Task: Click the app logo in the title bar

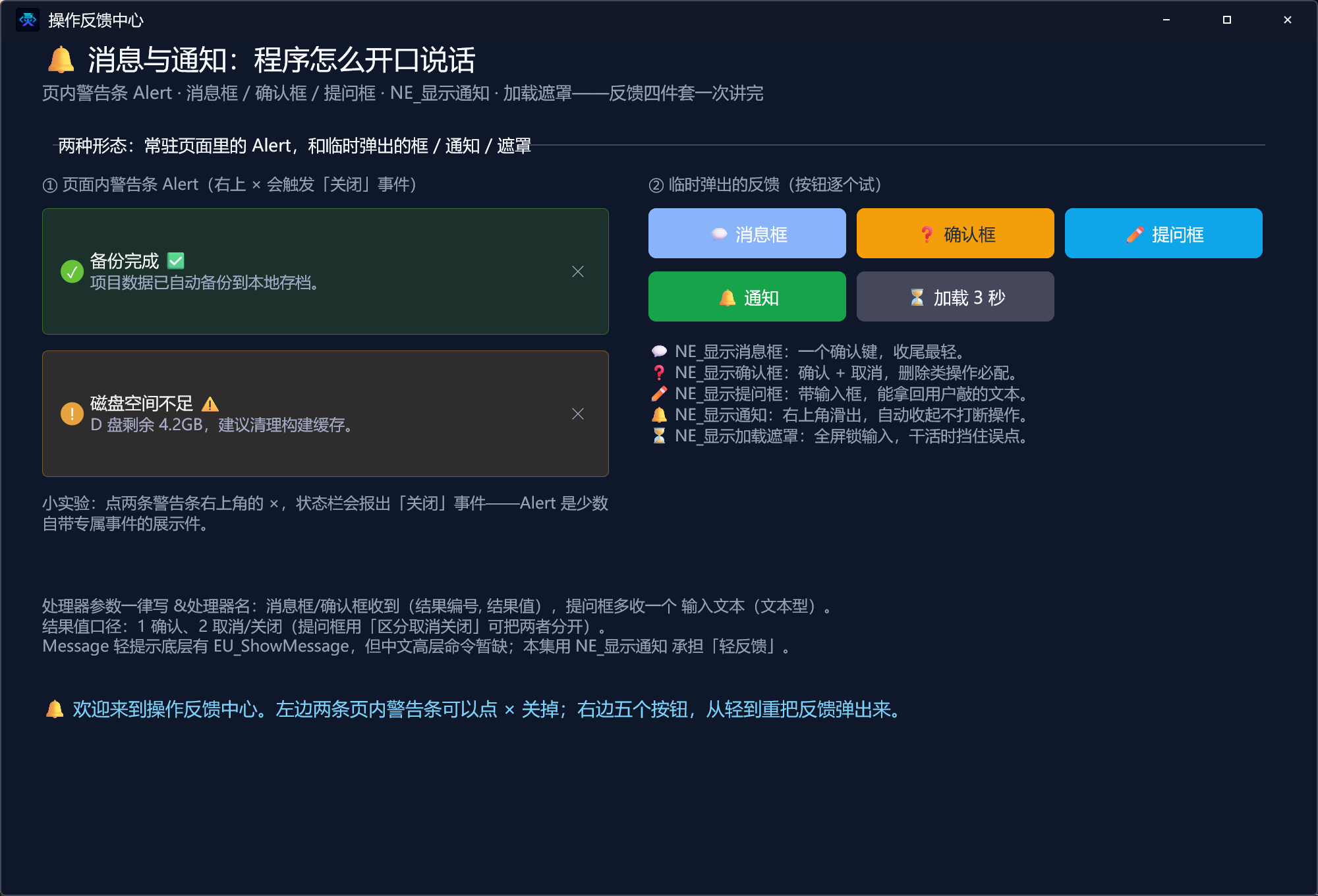Action: coord(28,20)
